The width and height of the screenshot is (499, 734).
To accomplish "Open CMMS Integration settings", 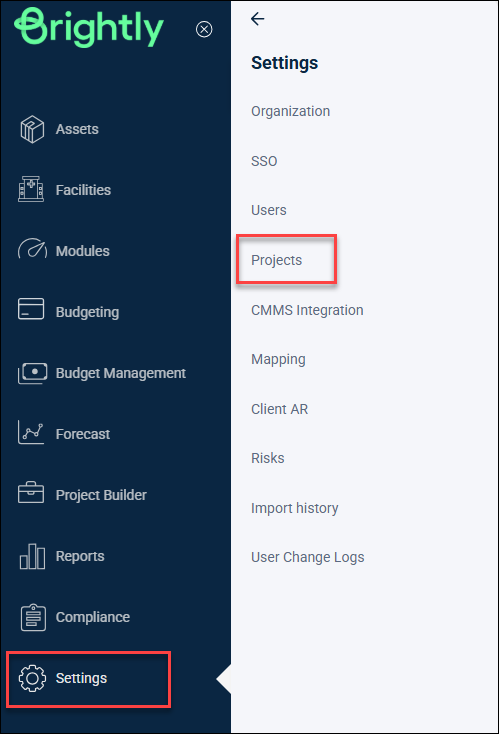I will (x=307, y=310).
